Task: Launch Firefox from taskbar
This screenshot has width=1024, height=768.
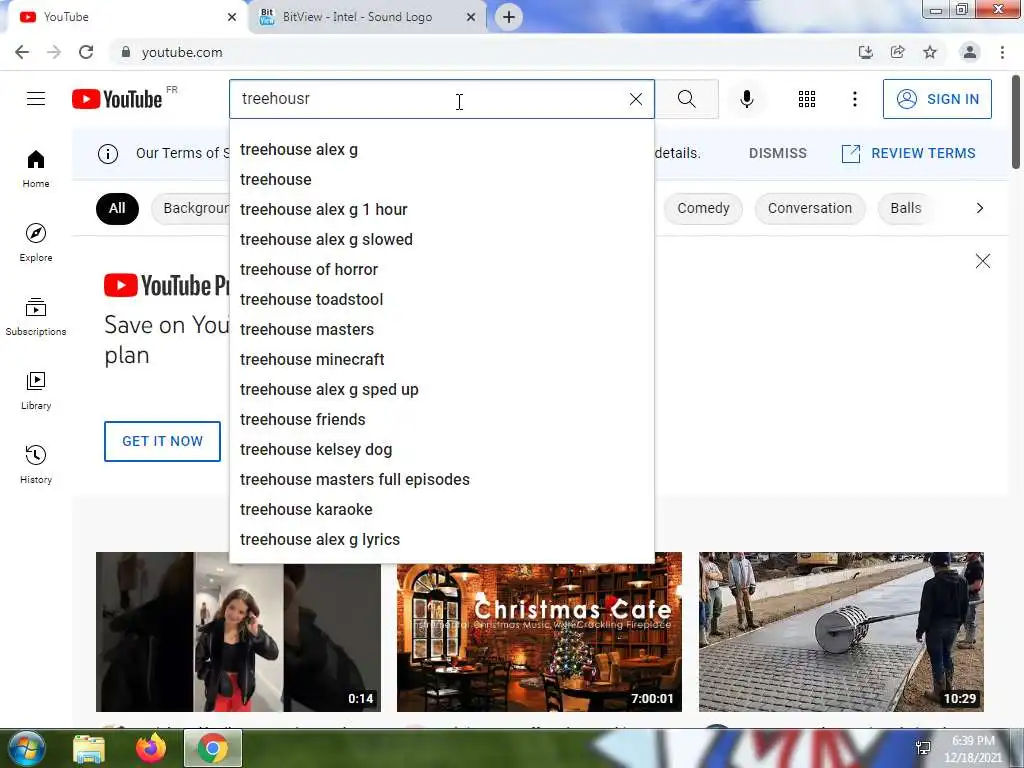Action: point(151,748)
